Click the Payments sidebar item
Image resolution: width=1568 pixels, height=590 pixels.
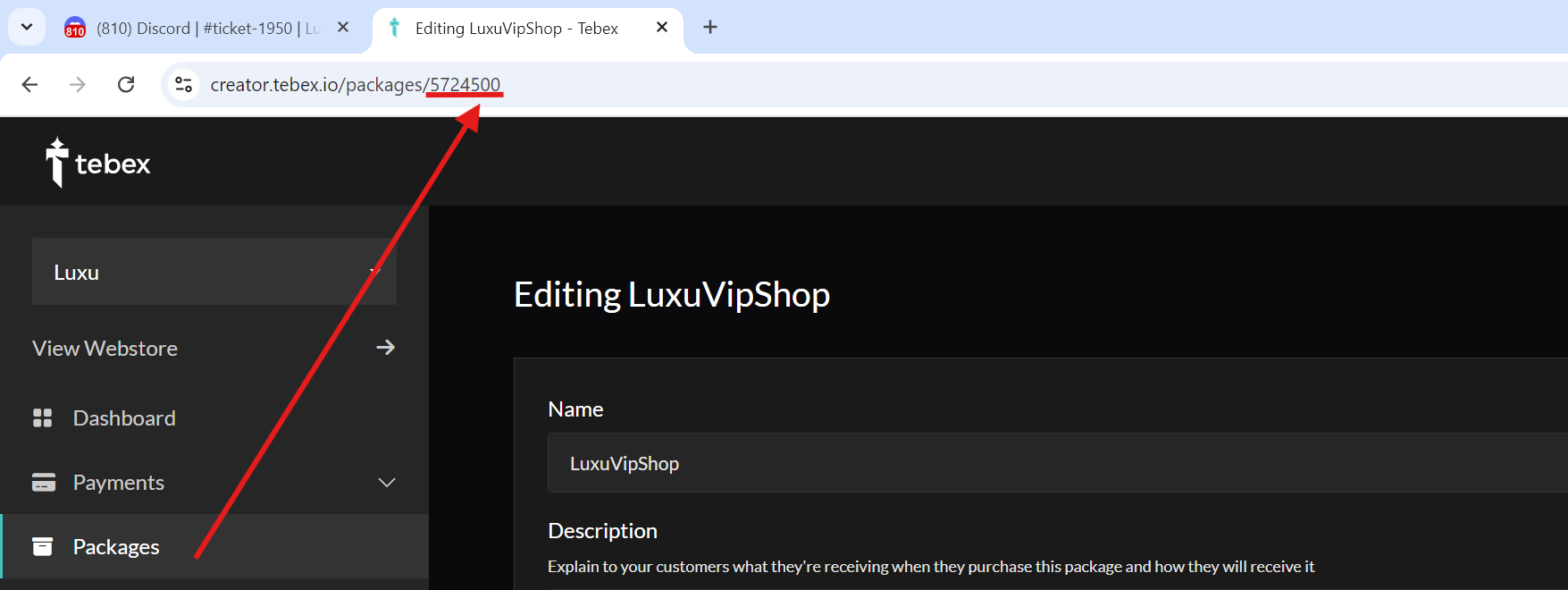[214, 483]
